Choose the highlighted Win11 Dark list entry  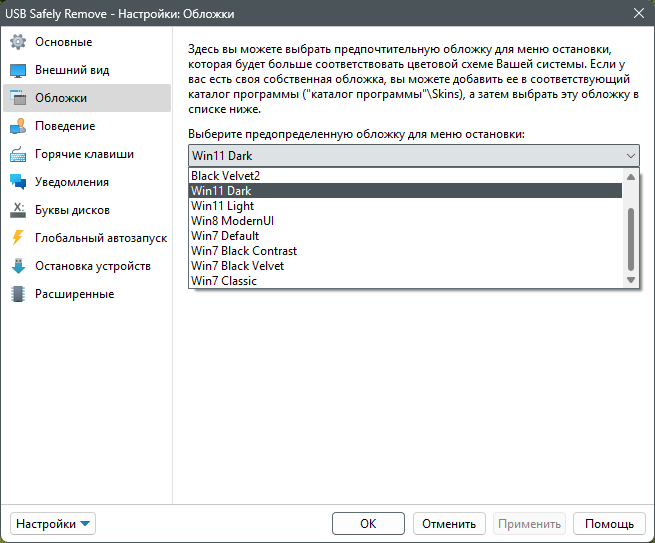coord(405,190)
